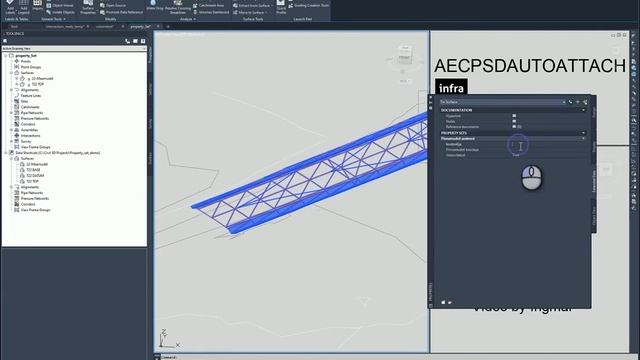Click the ViewCube in the drawing viewport
The height and width of the screenshot is (360, 640).
point(404,55)
